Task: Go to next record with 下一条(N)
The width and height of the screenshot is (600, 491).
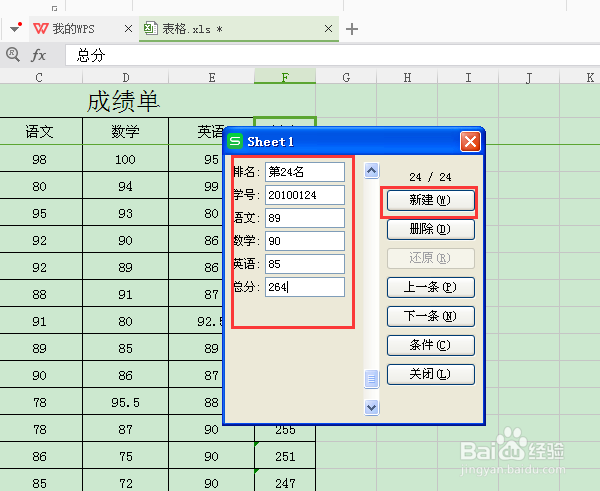Action: point(430,316)
